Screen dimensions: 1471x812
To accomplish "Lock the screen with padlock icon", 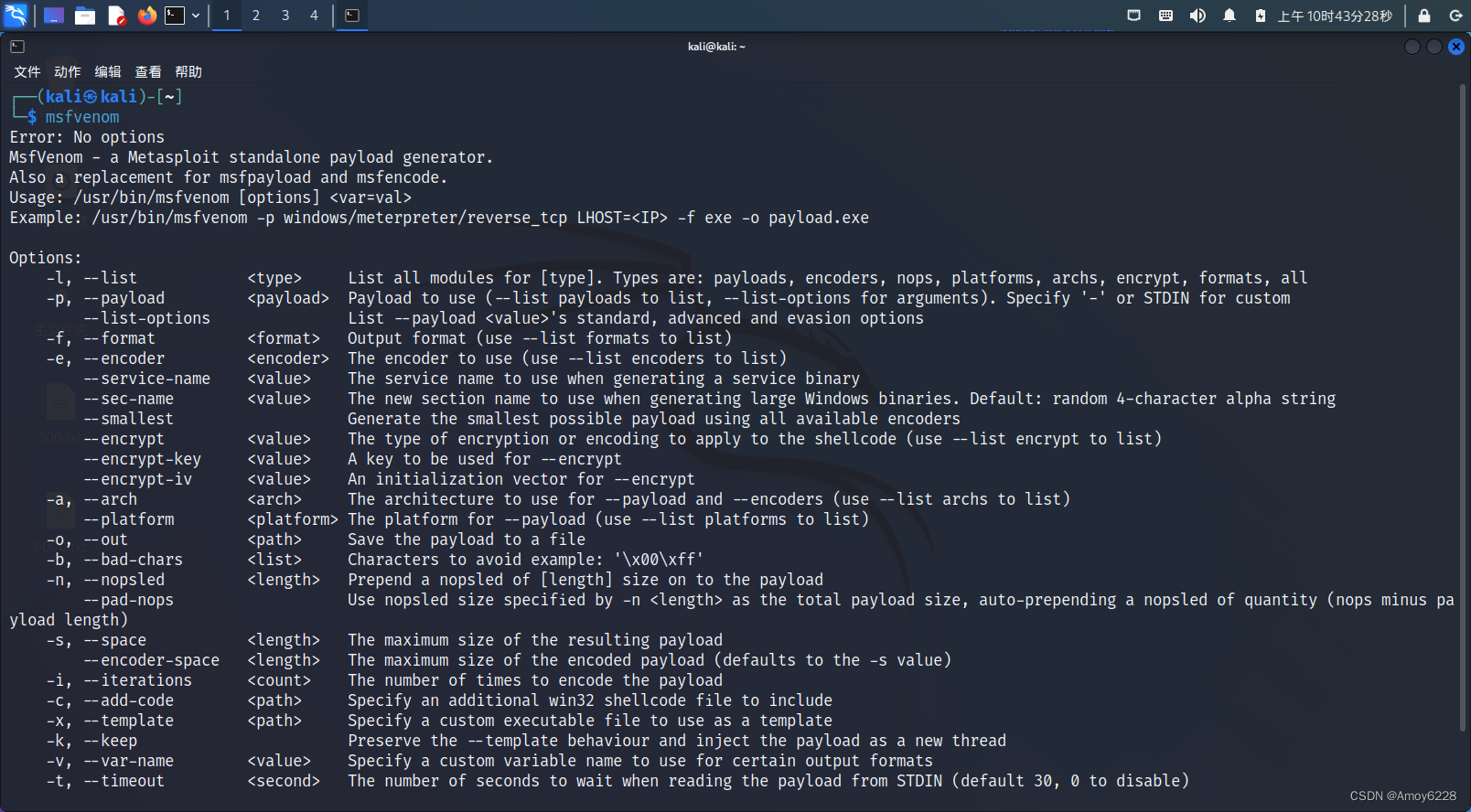I will tap(1424, 16).
